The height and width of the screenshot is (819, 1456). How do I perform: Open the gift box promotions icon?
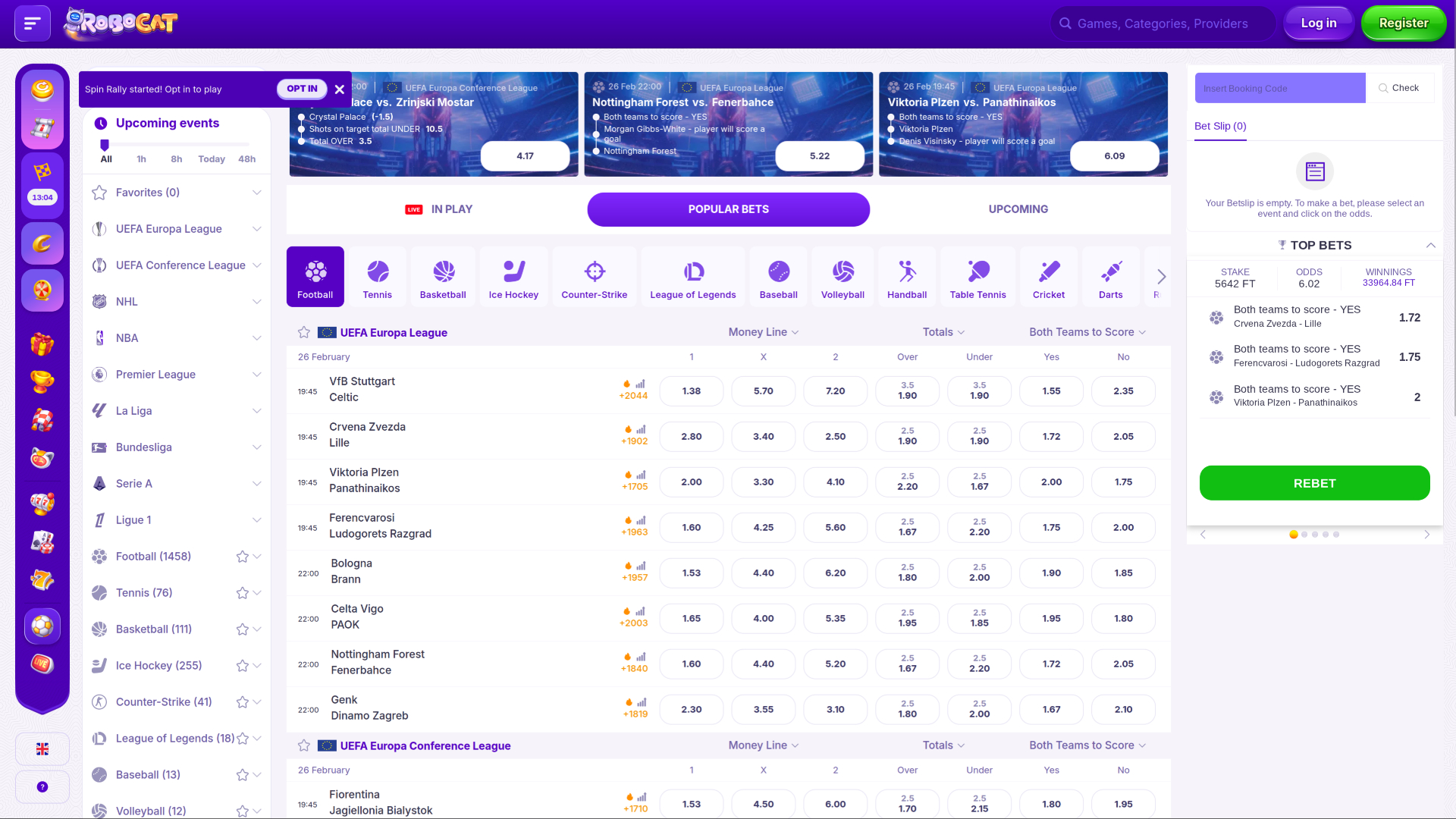42,344
